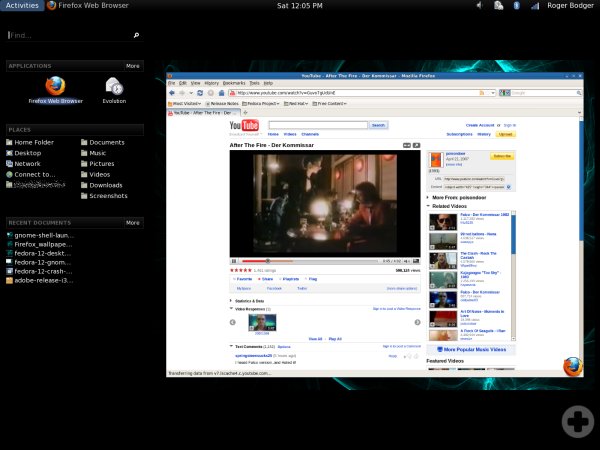Click the Bluetooth icon in top panel
This screenshot has width=600, height=450.
[516, 6]
